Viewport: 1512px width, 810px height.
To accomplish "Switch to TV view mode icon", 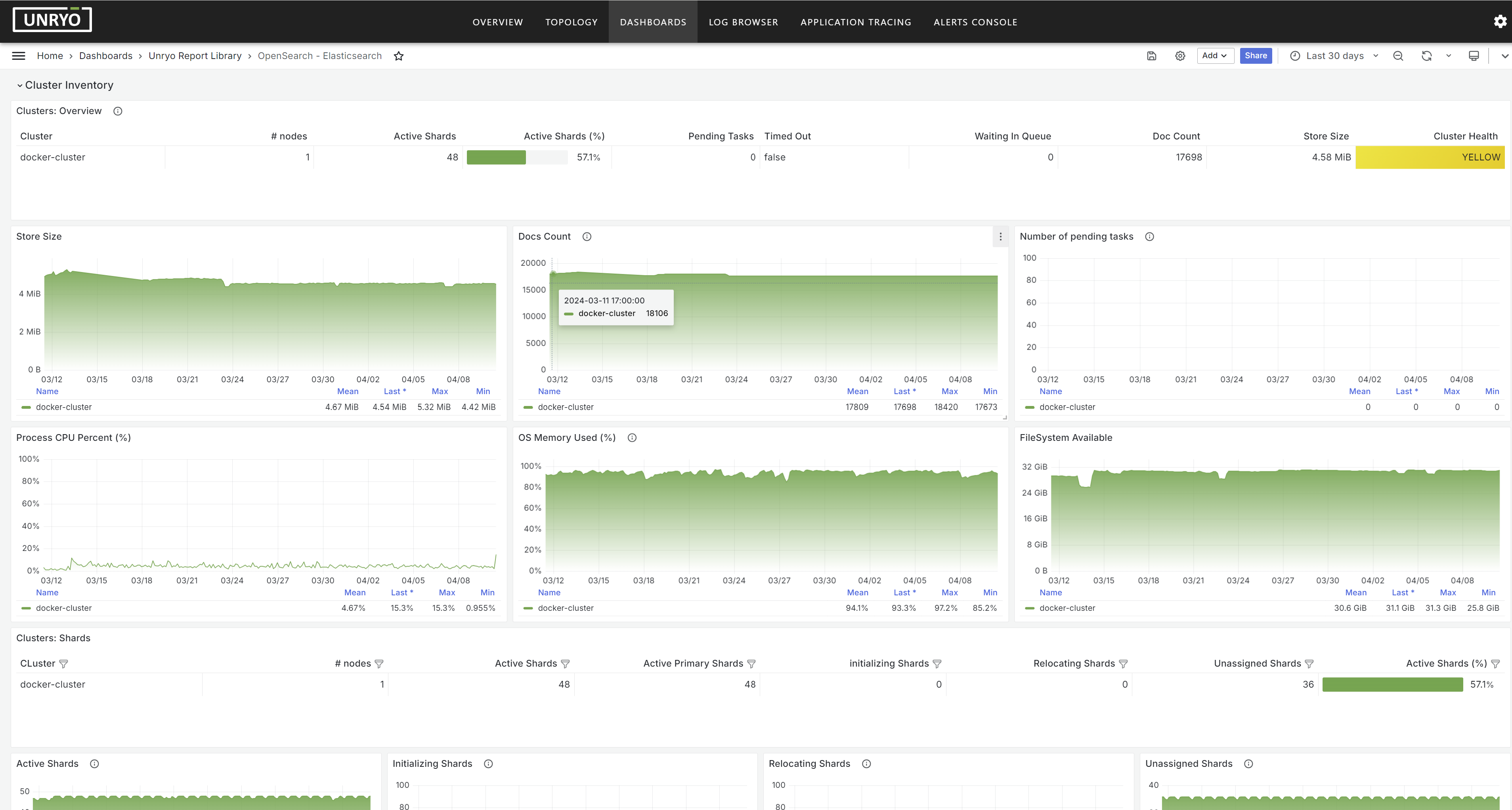I will click(1473, 56).
